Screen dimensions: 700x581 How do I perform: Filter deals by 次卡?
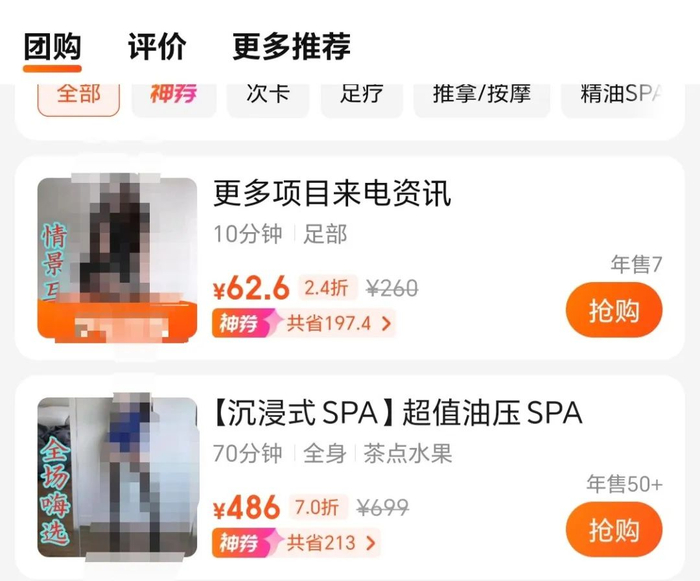[x=268, y=96]
